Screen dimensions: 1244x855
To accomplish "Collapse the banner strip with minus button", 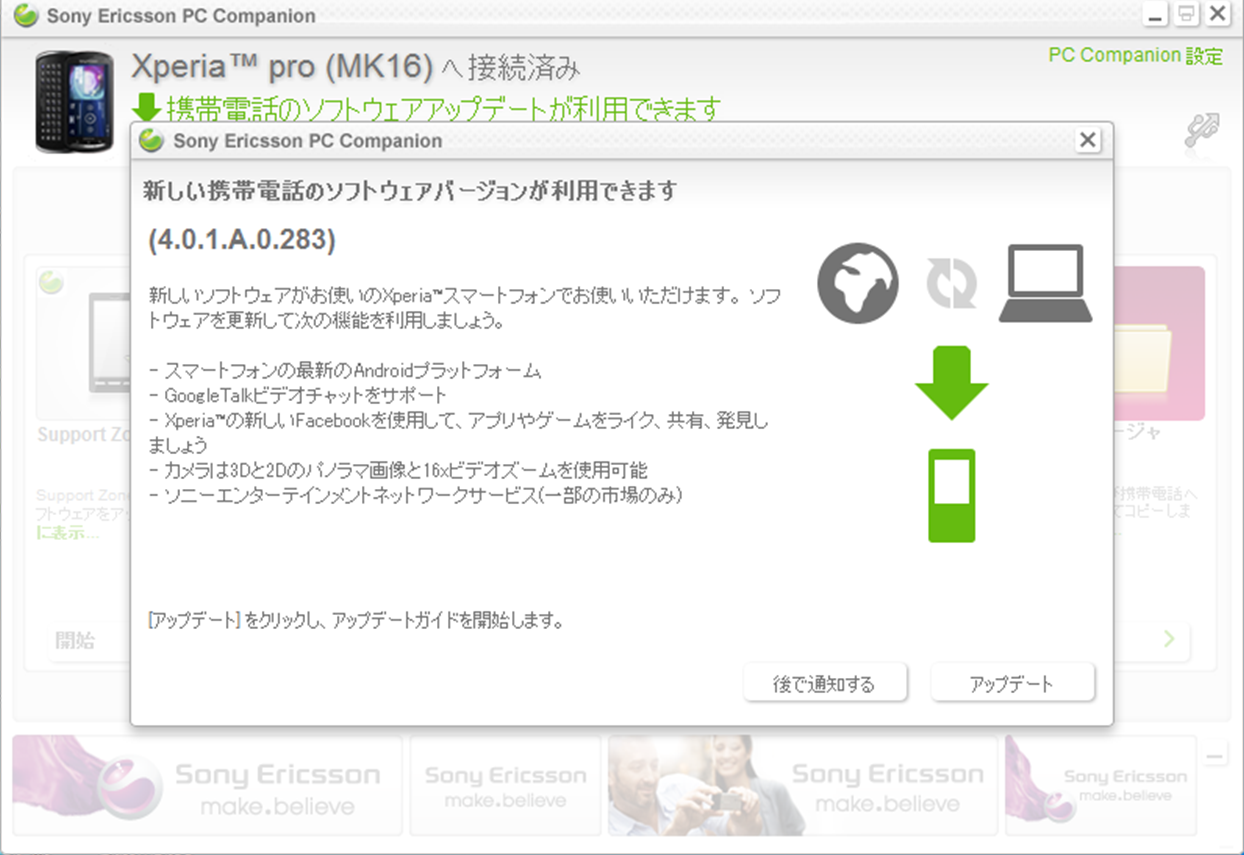I will point(1215,757).
